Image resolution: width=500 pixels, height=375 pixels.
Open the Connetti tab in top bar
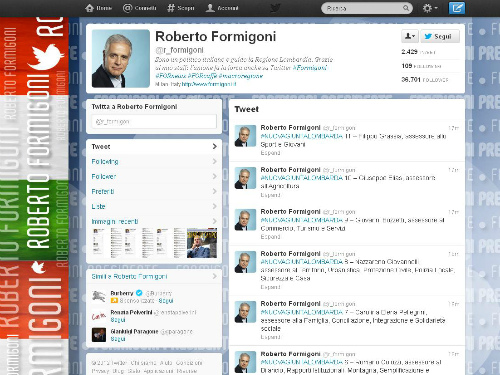click(x=139, y=8)
